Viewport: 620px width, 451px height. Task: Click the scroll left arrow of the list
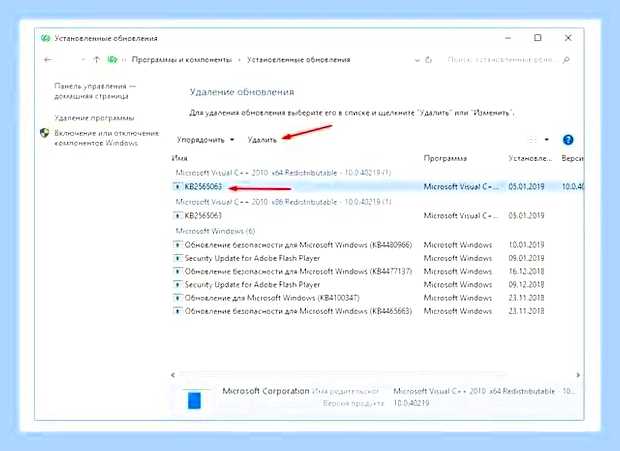pyautogui.click(x=173, y=375)
